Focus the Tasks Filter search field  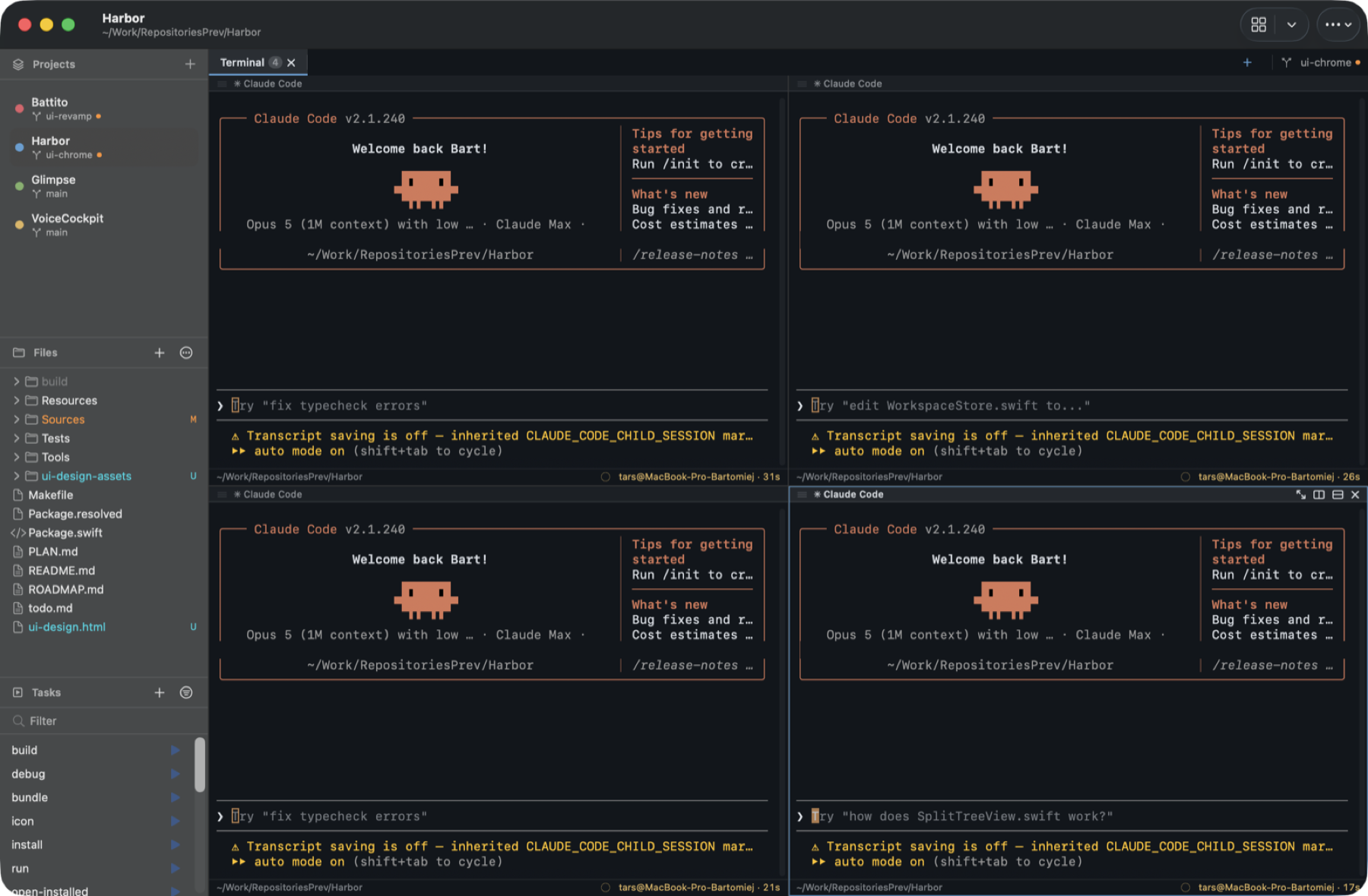(x=104, y=721)
